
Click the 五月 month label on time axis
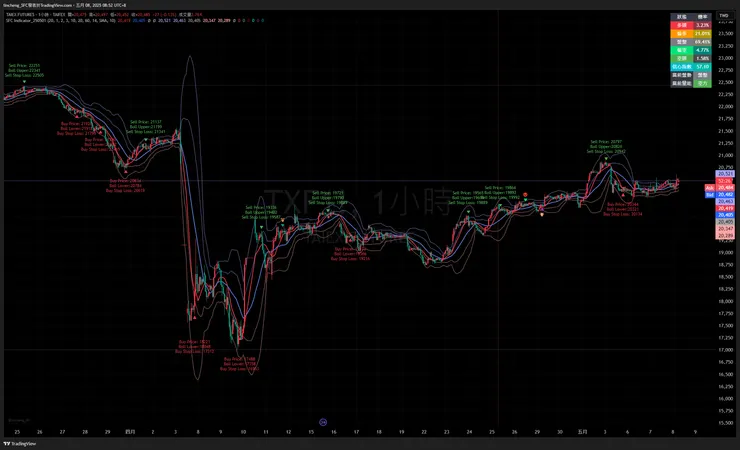coord(582,432)
